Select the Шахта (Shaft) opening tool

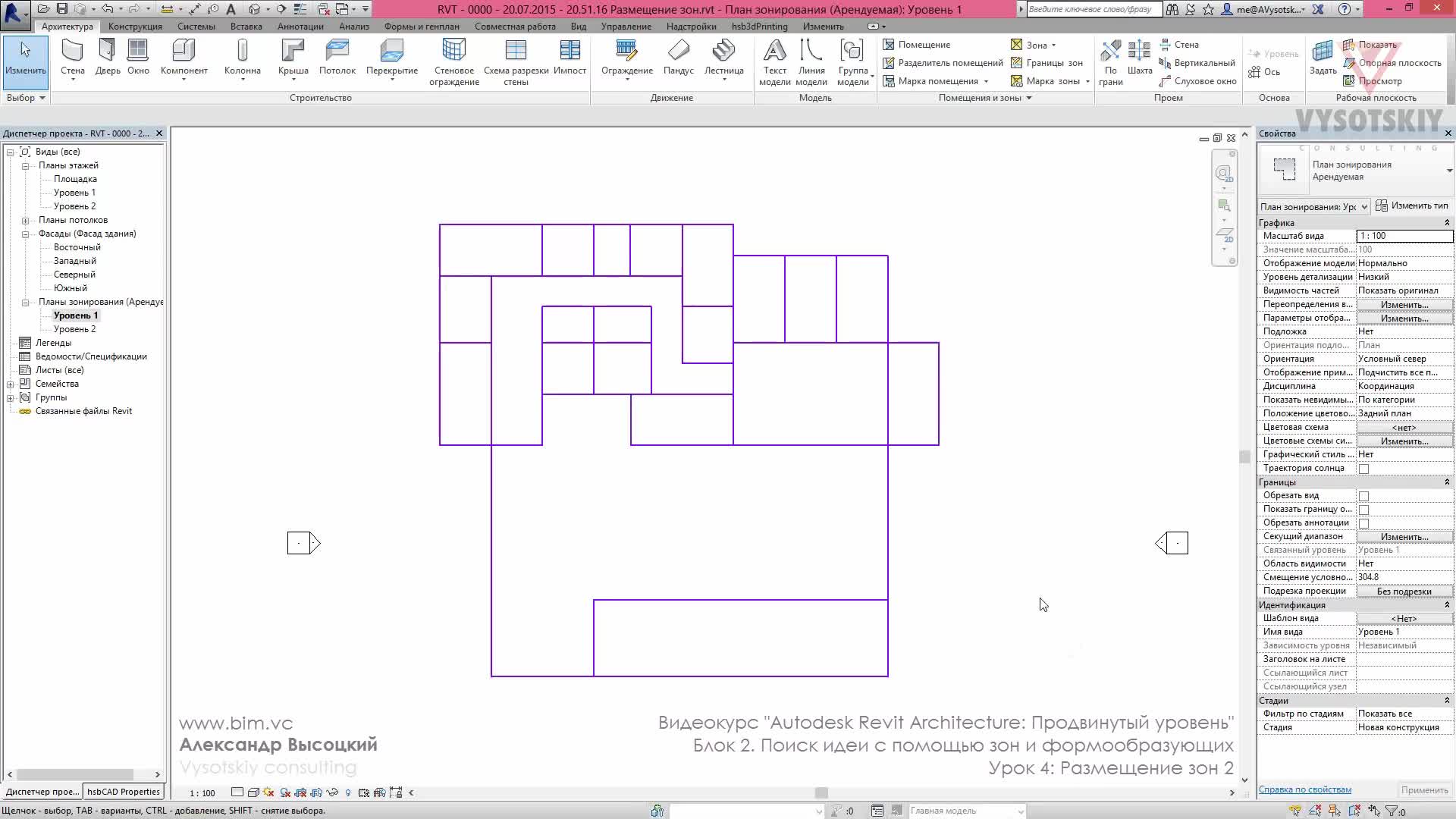(1139, 58)
